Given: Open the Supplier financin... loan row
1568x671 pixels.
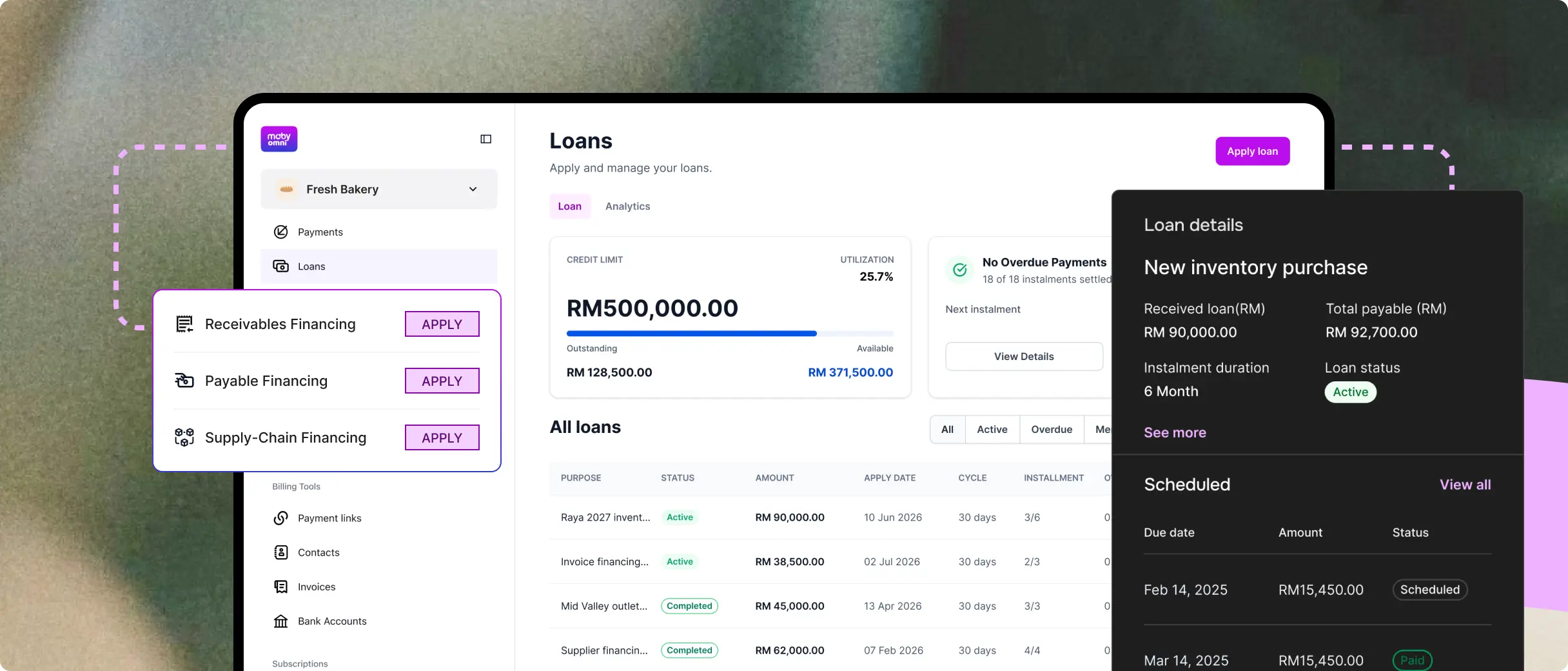Looking at the screenshot, I should (831, 650).
